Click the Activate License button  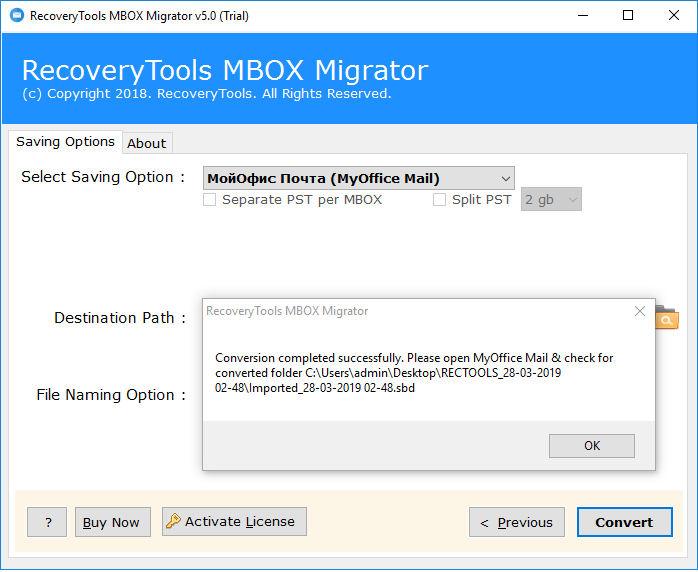(x=234, y=521)
